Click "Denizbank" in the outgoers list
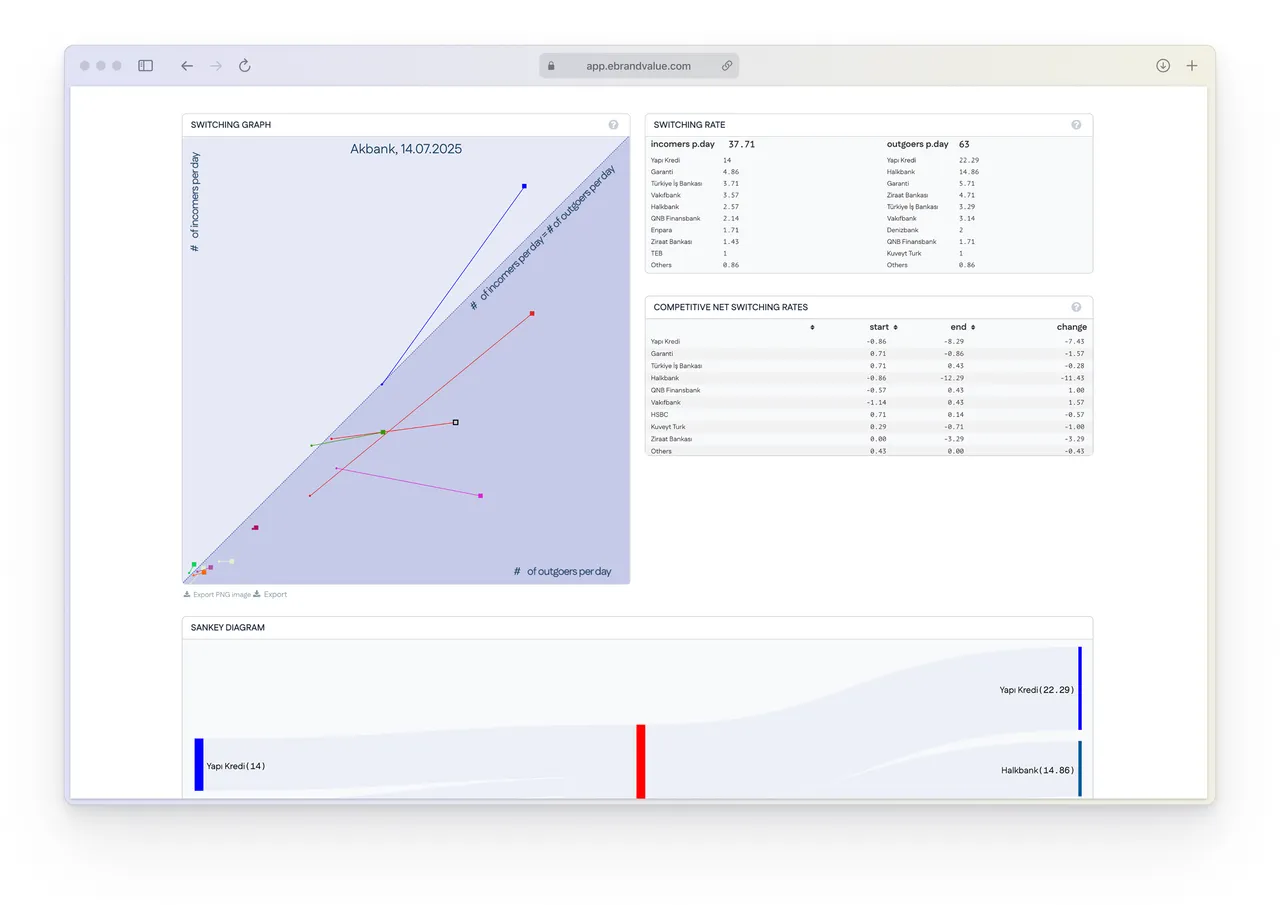 (x=903, y=230)
